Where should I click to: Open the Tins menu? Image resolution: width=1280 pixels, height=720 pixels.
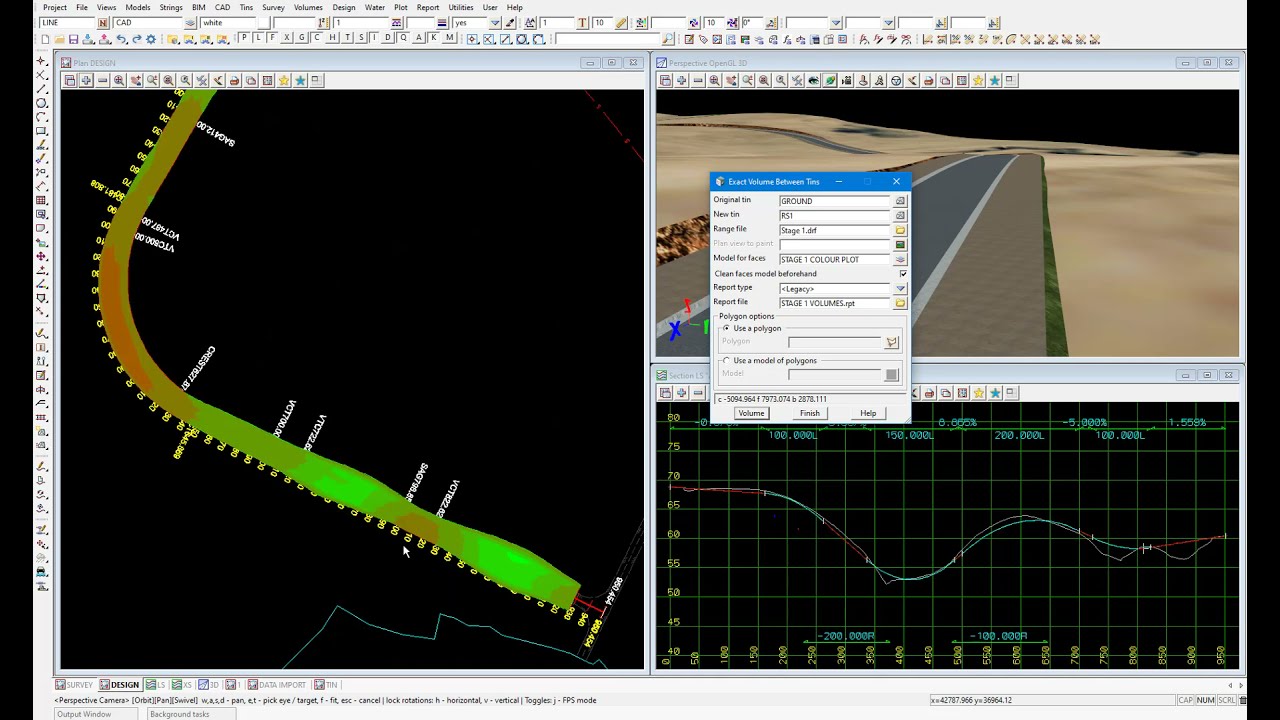pyautogui.click(x=246, y=7)
